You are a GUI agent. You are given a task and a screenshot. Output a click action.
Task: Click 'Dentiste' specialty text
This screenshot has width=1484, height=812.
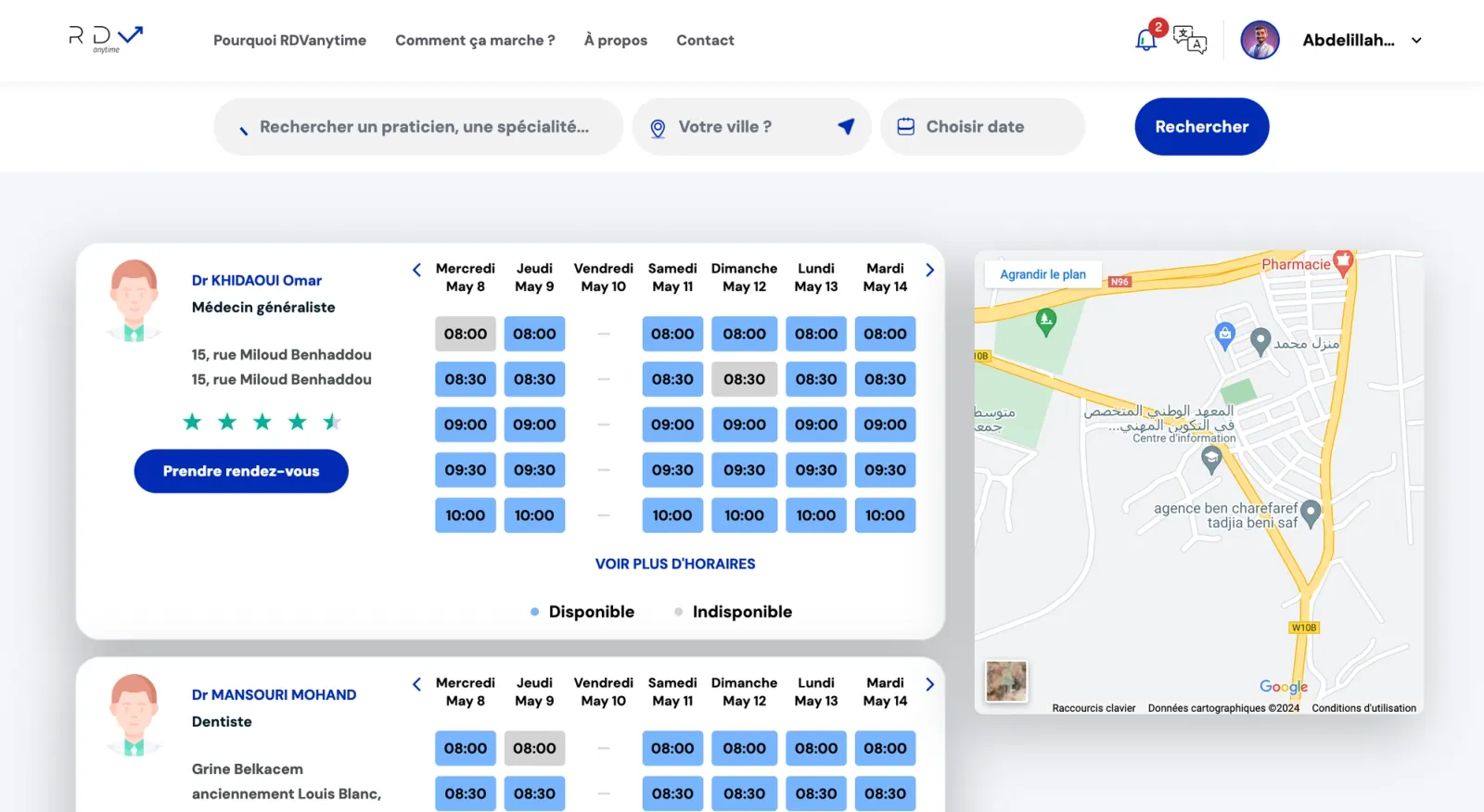coord(222,722)
